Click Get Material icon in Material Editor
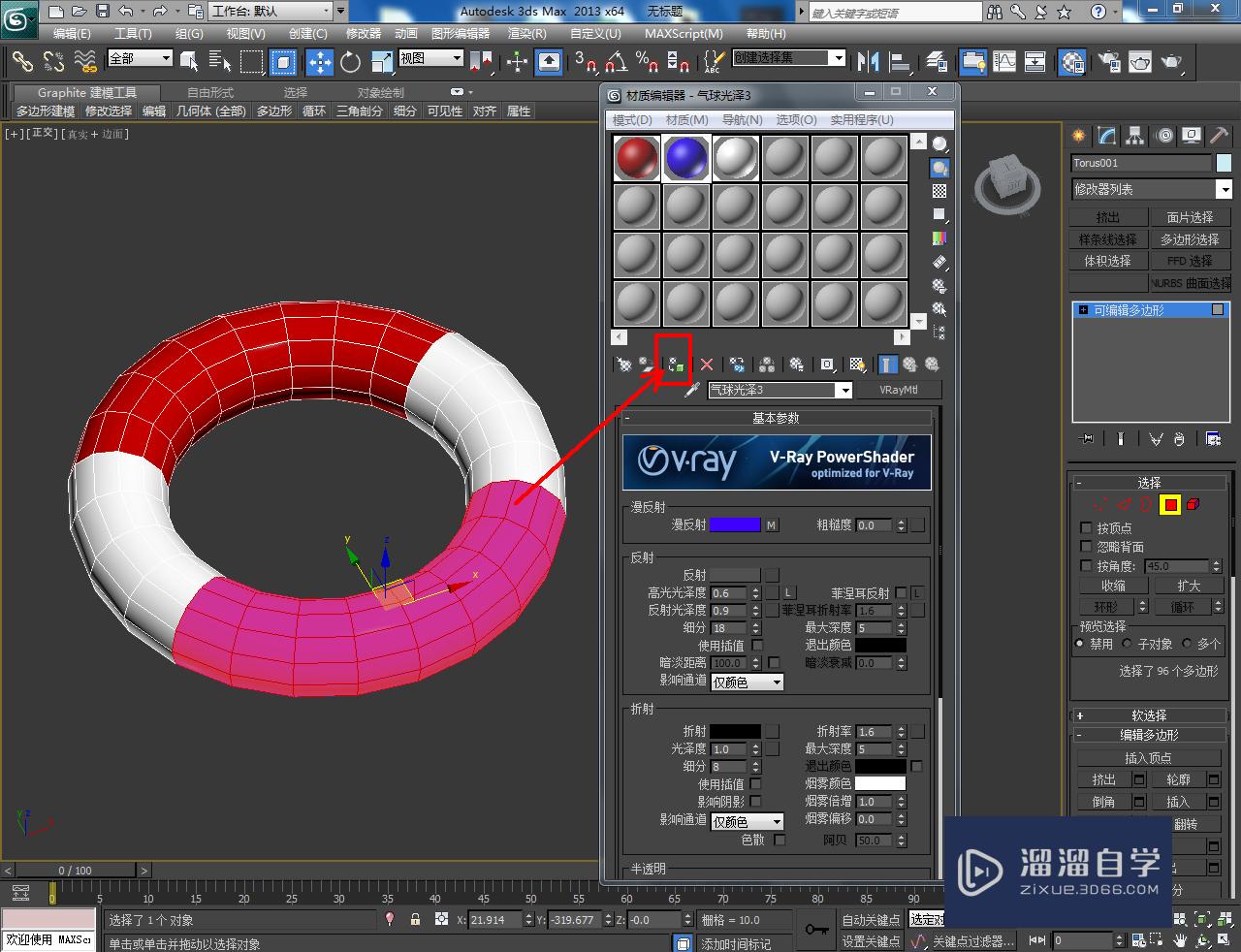The height and width of the screenshot is (952, 1241). pos(624,365)
